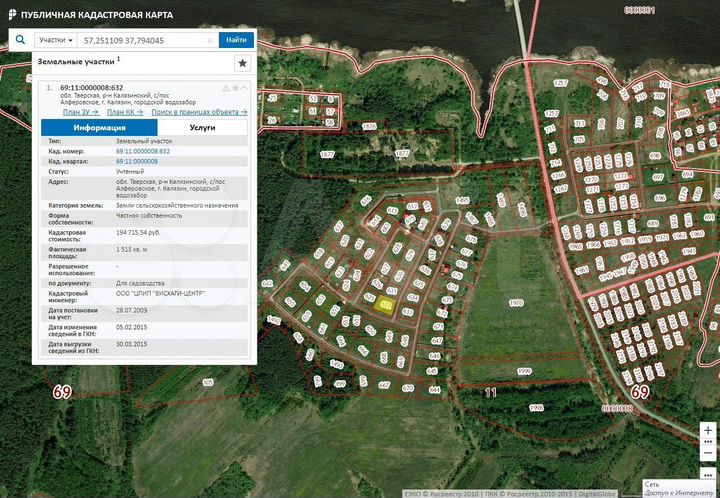Clear the search field with the X
Screen dimensions: 720x498
pos(211,40)
